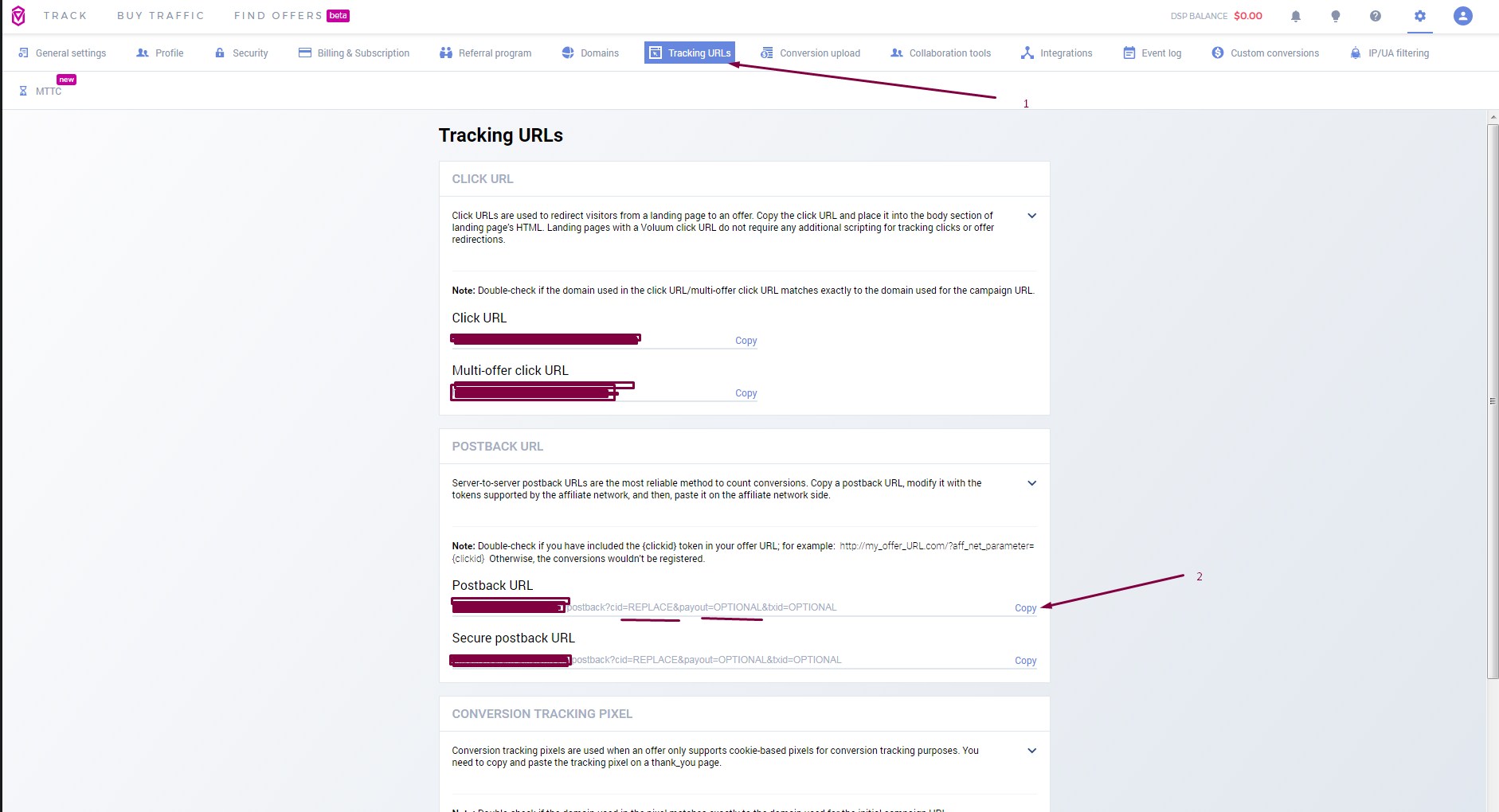The width and height of the screenshot is (1499, 812).
Task: Copy the Multi-offer click URL
Action: click(746, 393)
